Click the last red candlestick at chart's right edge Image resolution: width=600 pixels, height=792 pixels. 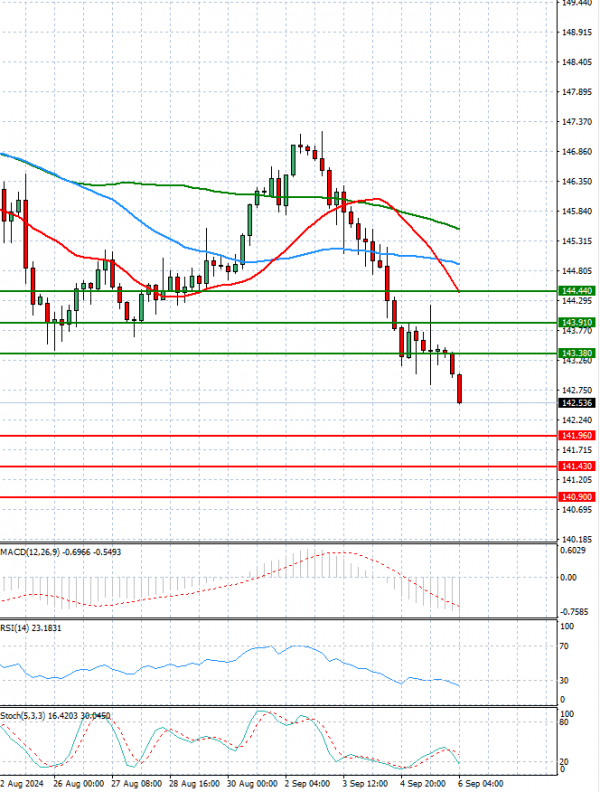point(460,389)
